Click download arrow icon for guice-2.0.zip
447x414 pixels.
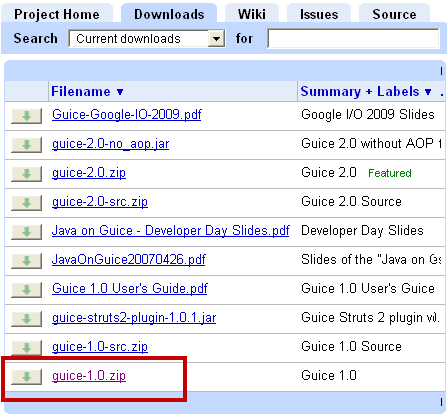[x=27, y=174]
